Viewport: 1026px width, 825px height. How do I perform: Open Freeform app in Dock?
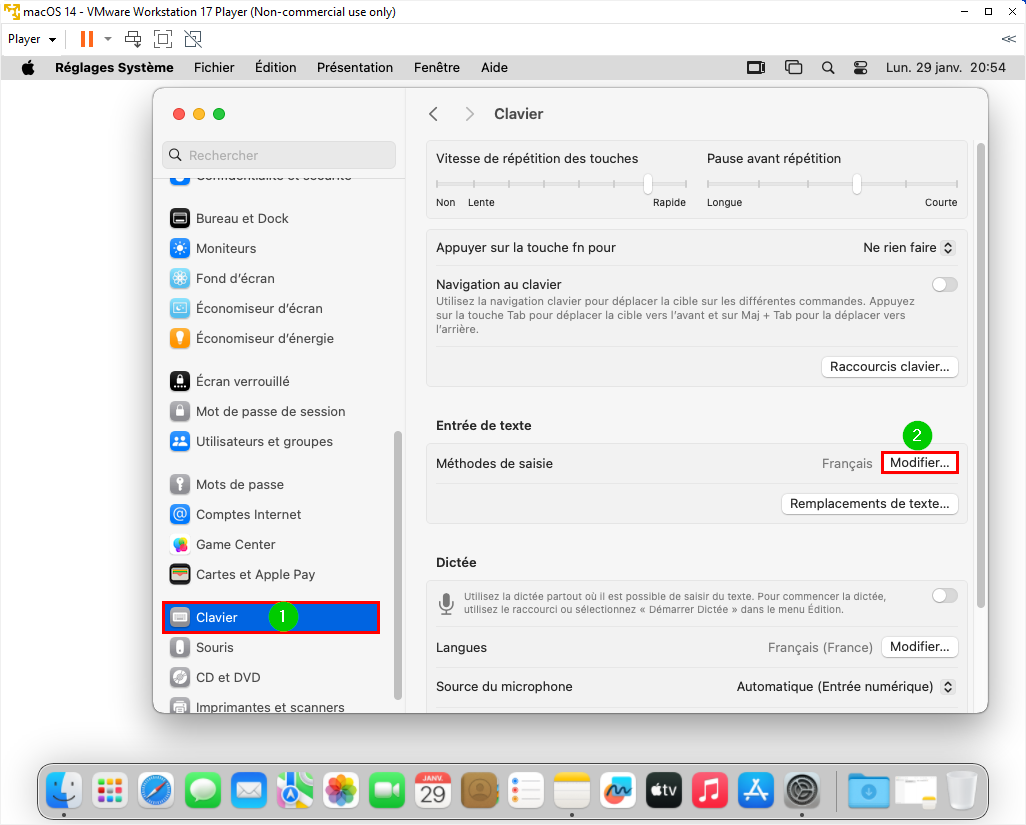pos(618,790)
